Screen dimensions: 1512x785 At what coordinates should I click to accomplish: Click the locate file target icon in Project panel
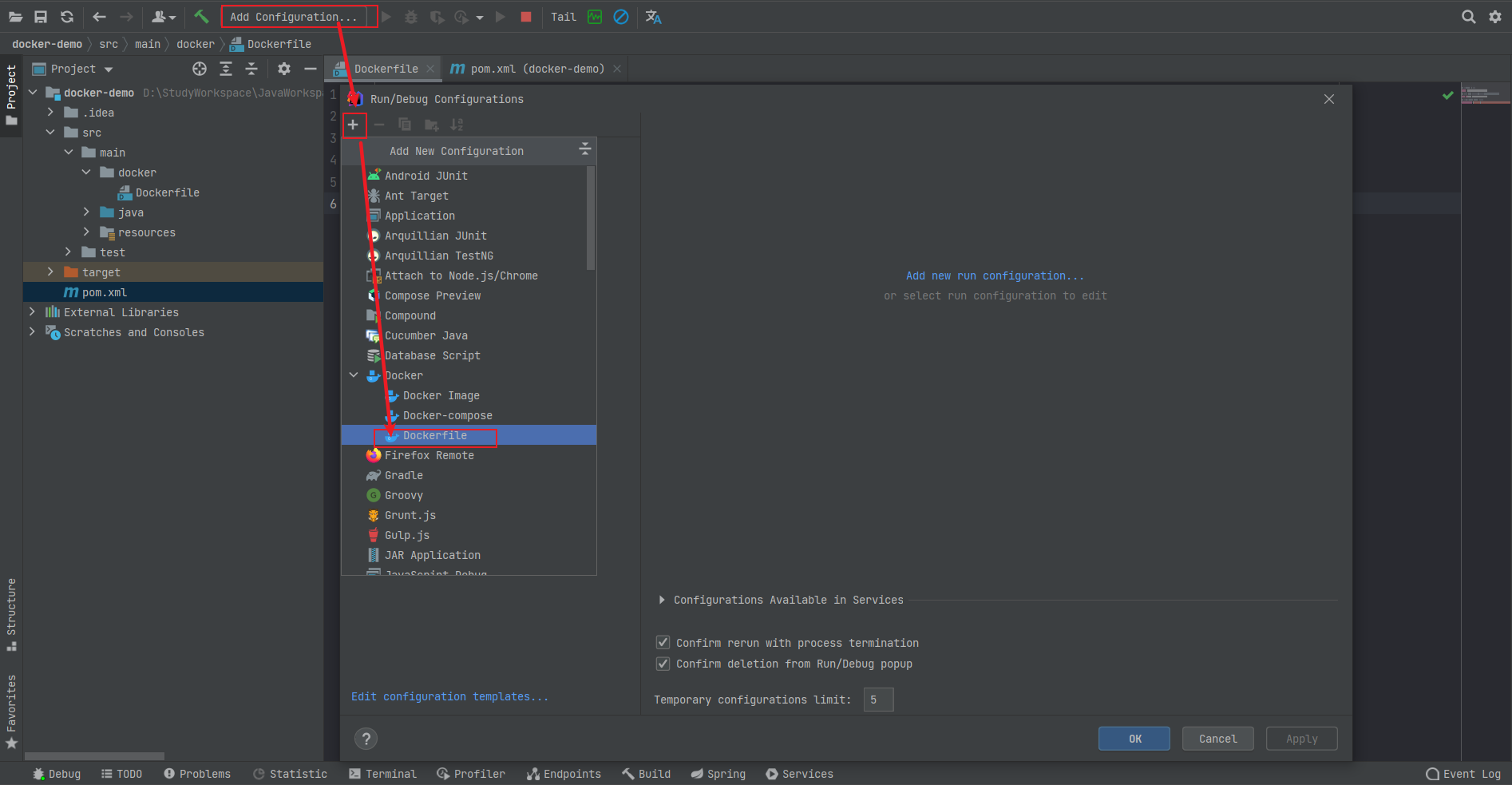click(200, 69)
